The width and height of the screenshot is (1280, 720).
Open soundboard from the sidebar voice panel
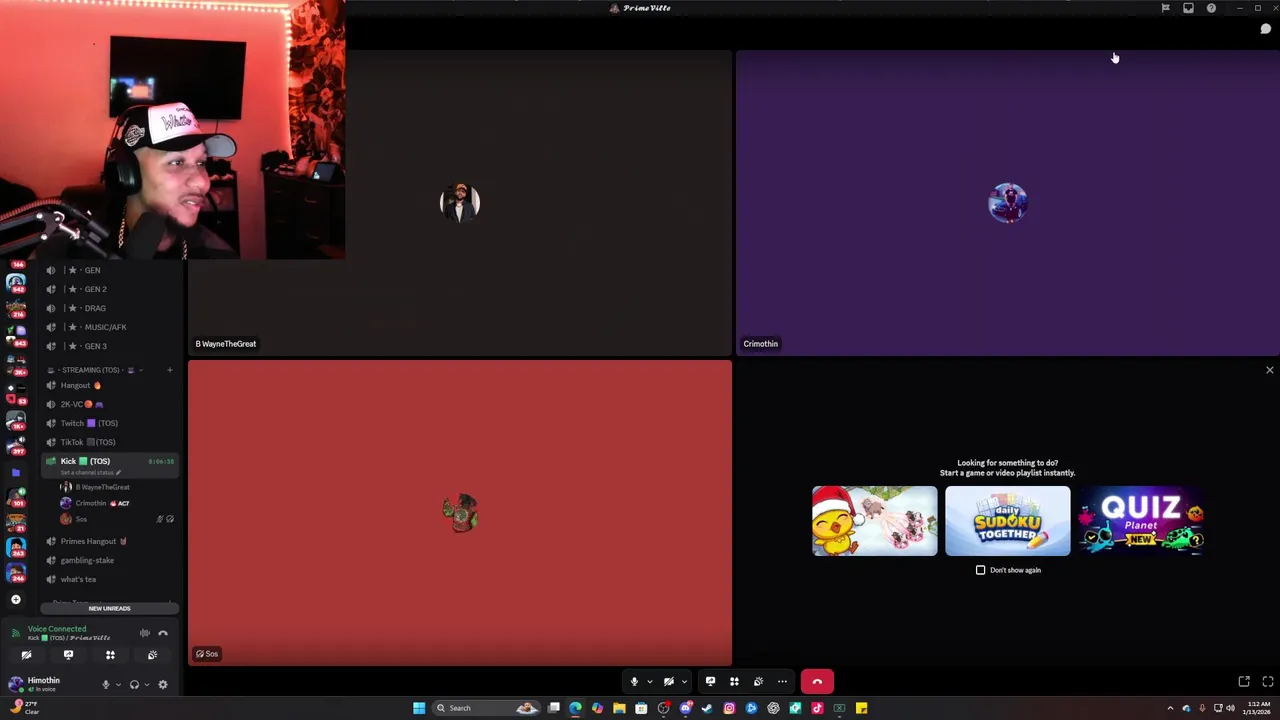[x=152, y=655]
